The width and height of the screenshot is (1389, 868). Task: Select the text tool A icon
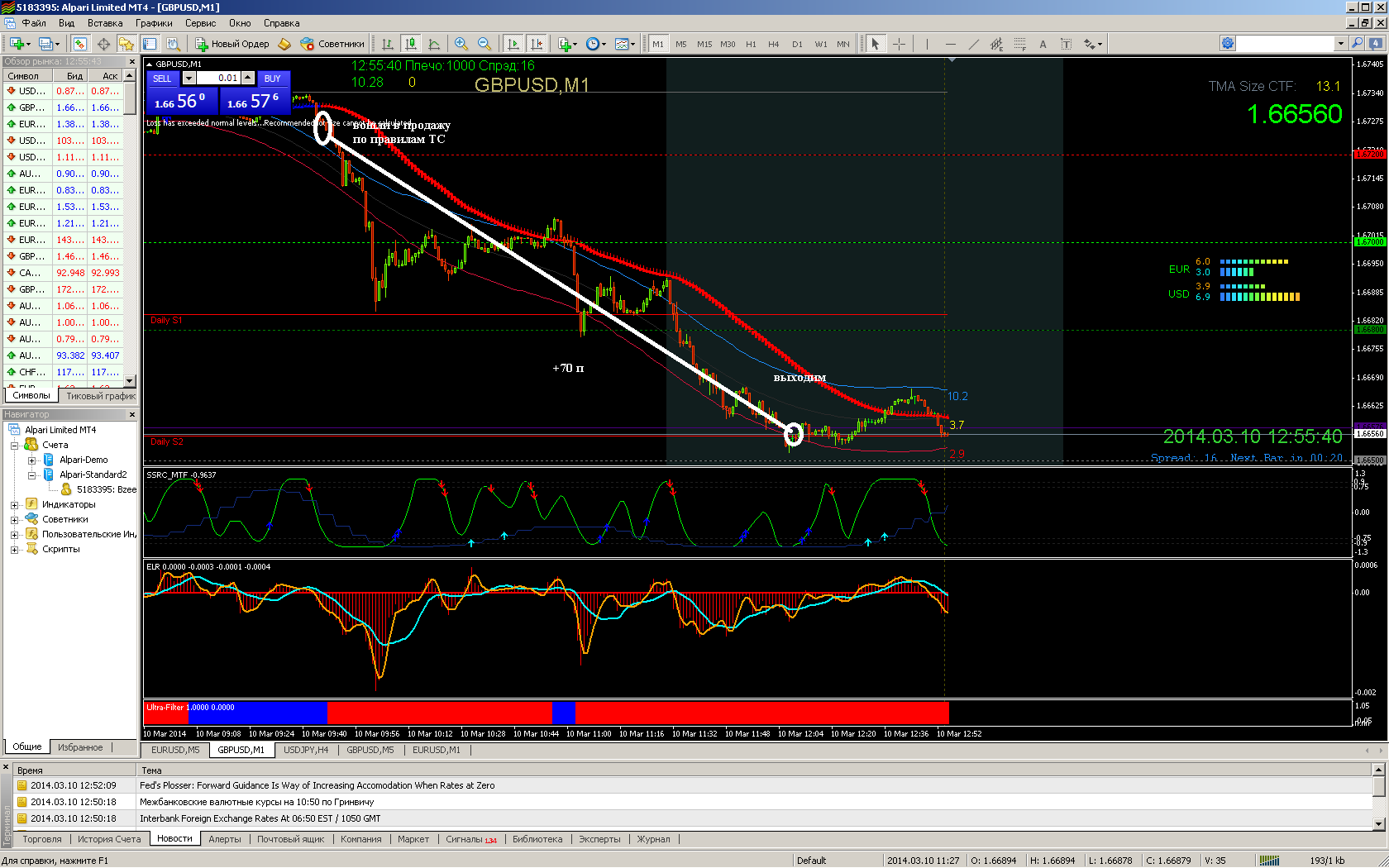click(1043, 44)
